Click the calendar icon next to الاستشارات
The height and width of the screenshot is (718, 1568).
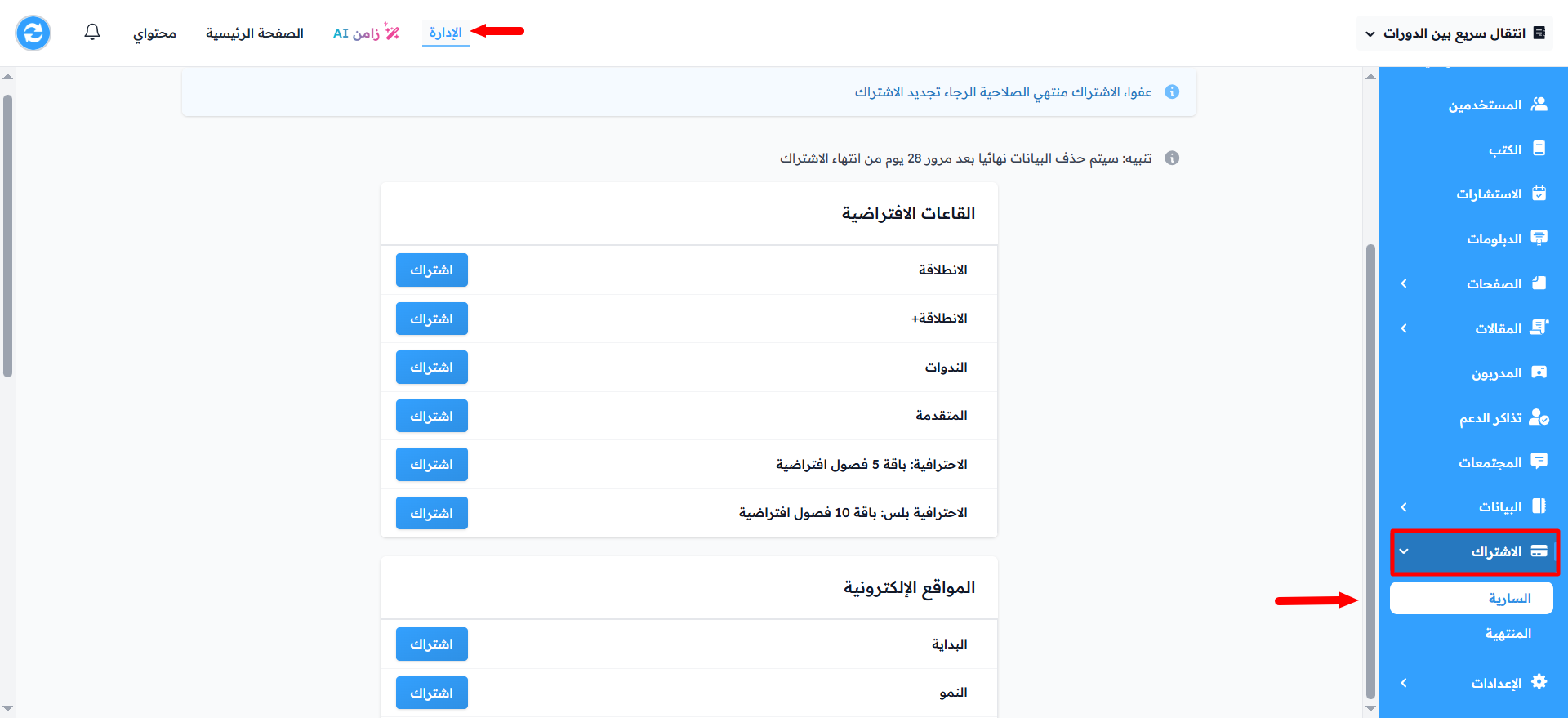1539,194
